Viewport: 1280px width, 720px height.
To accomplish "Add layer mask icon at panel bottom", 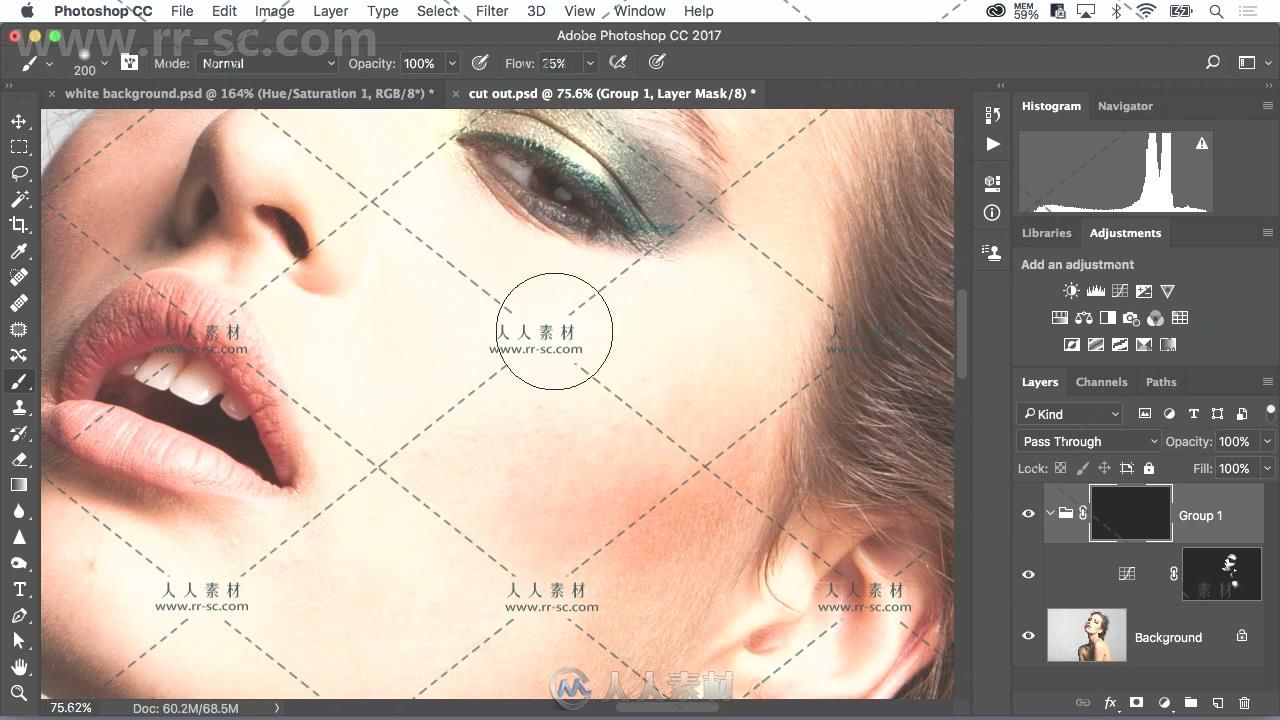I will (x=1136, y=703).
